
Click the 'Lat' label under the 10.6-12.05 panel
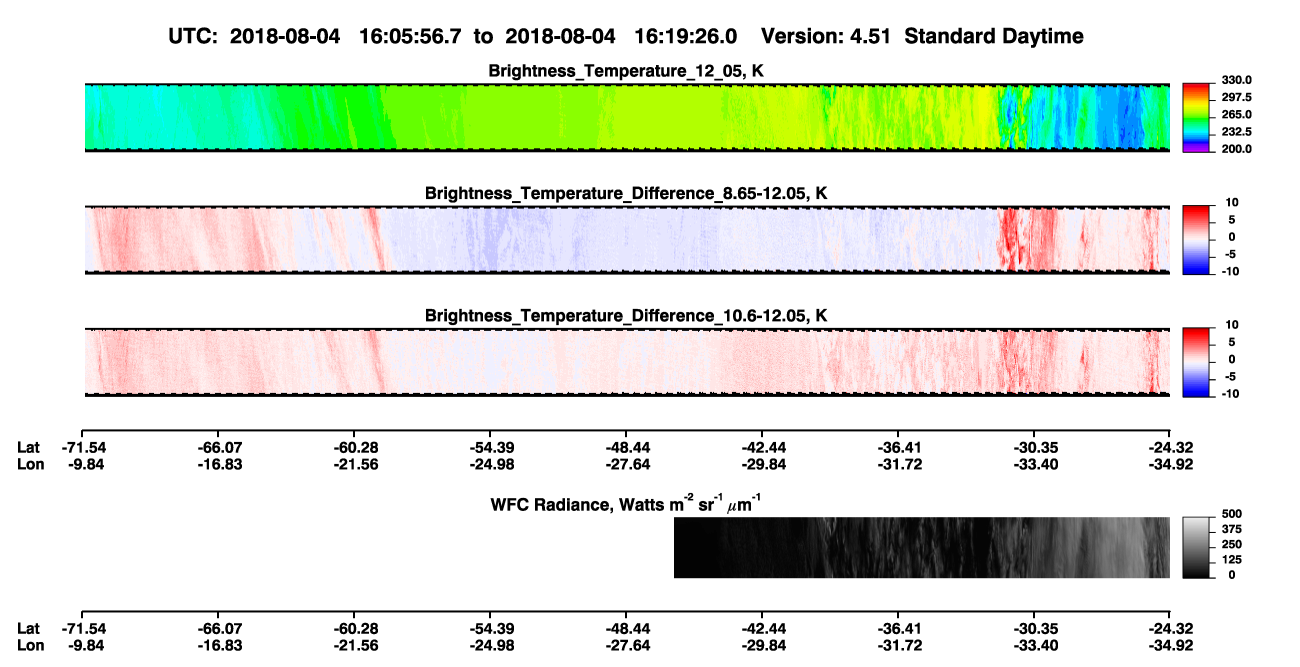click(29, 447)
